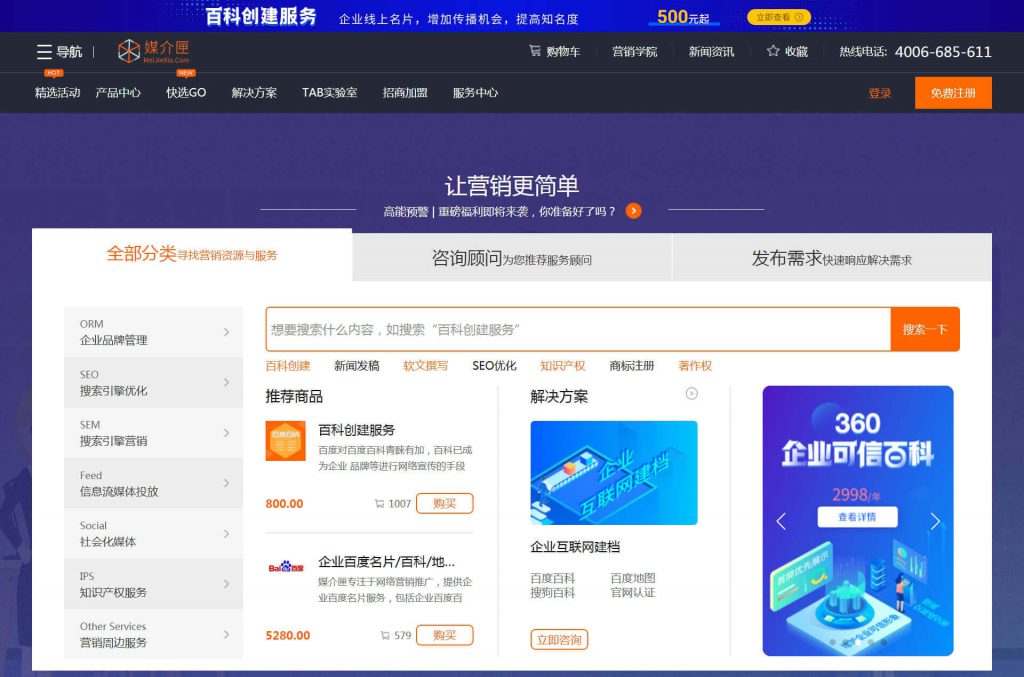Image resolution: width=1024 pixels, height=677 pixels.
Task: Click the Baidu logo product thumbnail
Action: coord(285,567)
